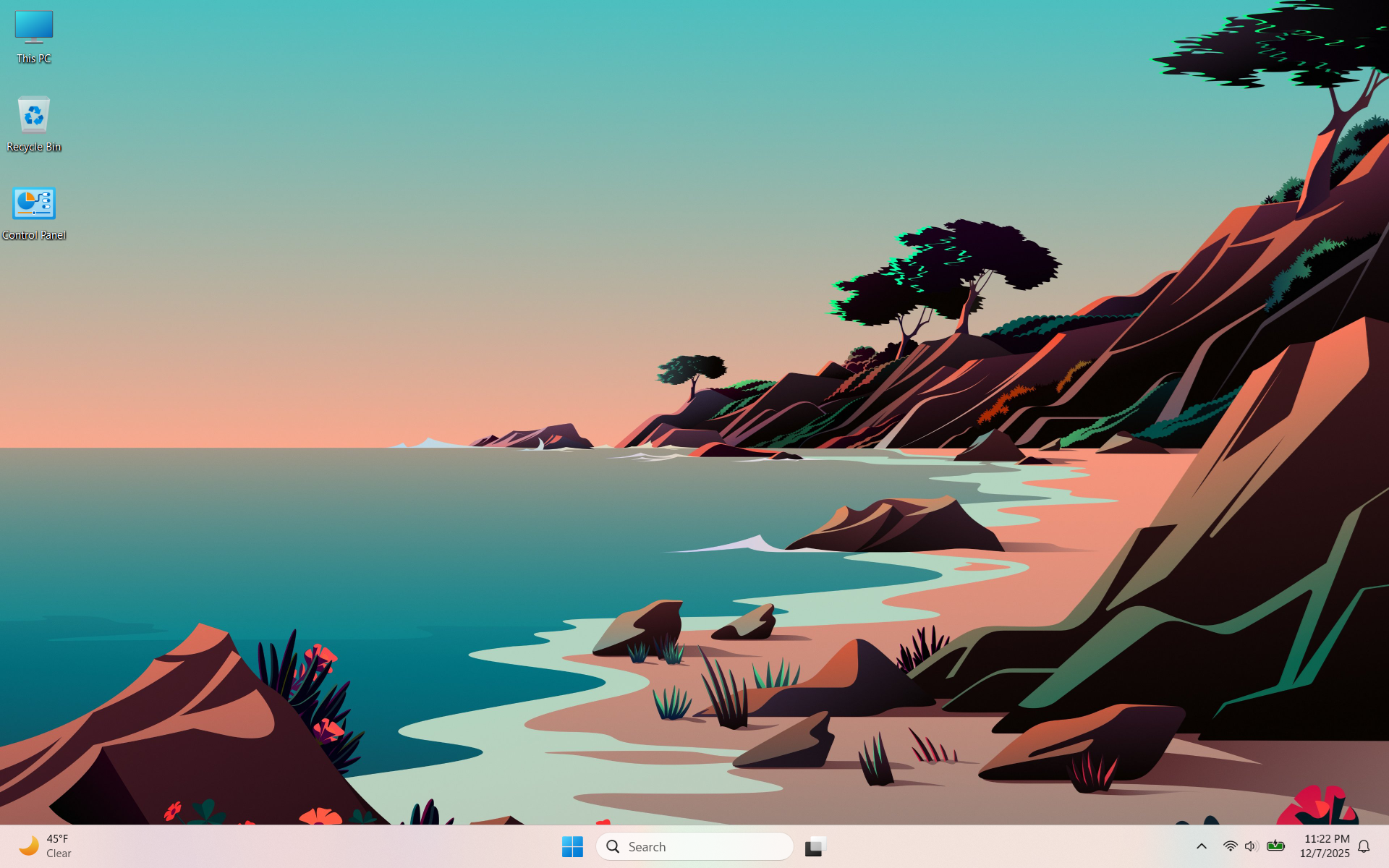
Task: Click the Wi-Fi icon in the system tray
Action: [1230, 846]
